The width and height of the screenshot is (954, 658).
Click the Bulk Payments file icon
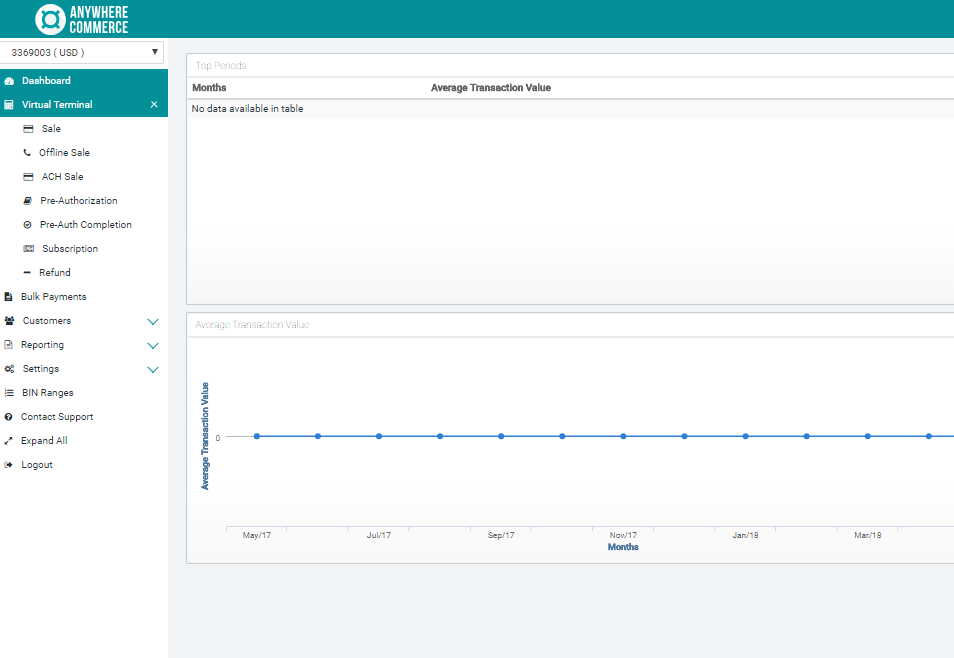click(9, 297)
